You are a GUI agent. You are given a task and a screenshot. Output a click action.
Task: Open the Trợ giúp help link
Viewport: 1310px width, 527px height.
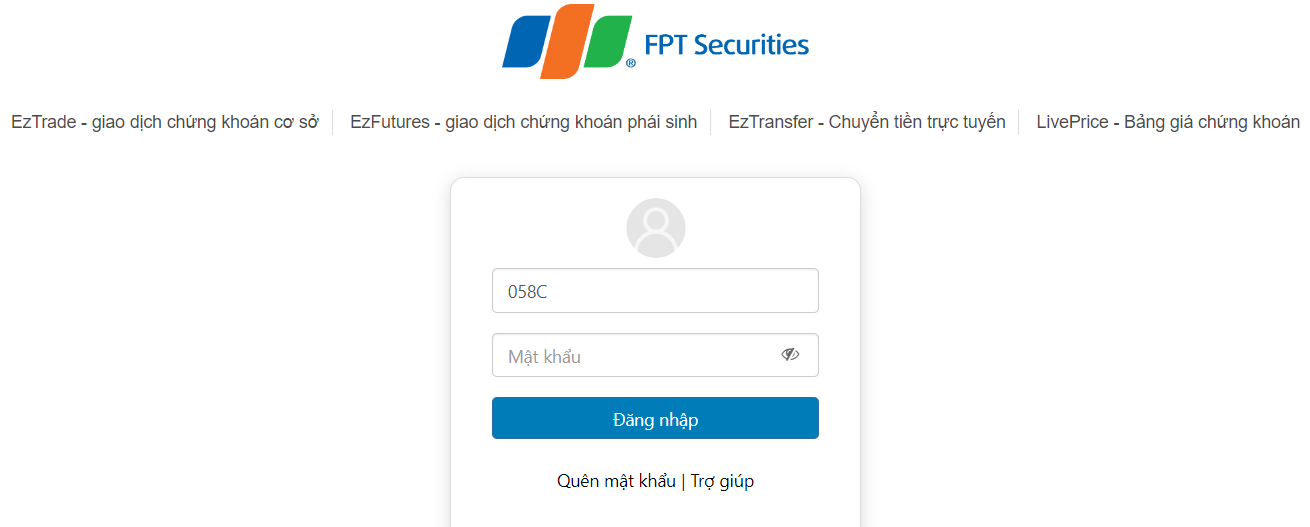(722, 481)
